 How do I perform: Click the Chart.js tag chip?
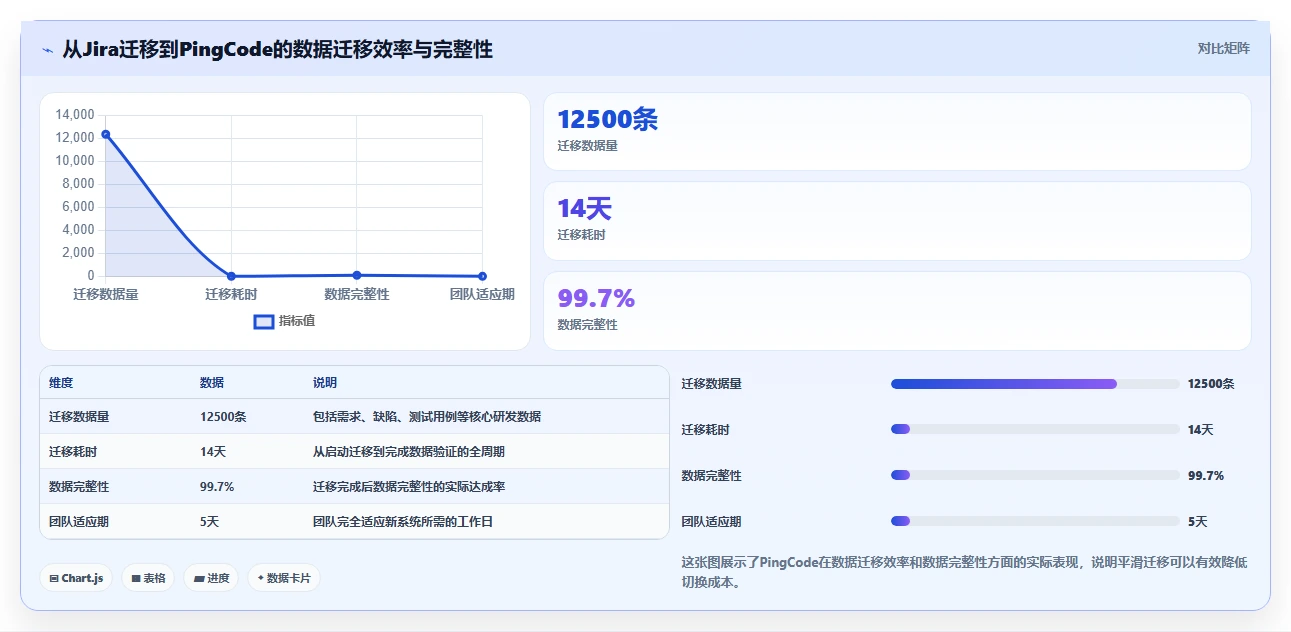click(x=76, y=578)
